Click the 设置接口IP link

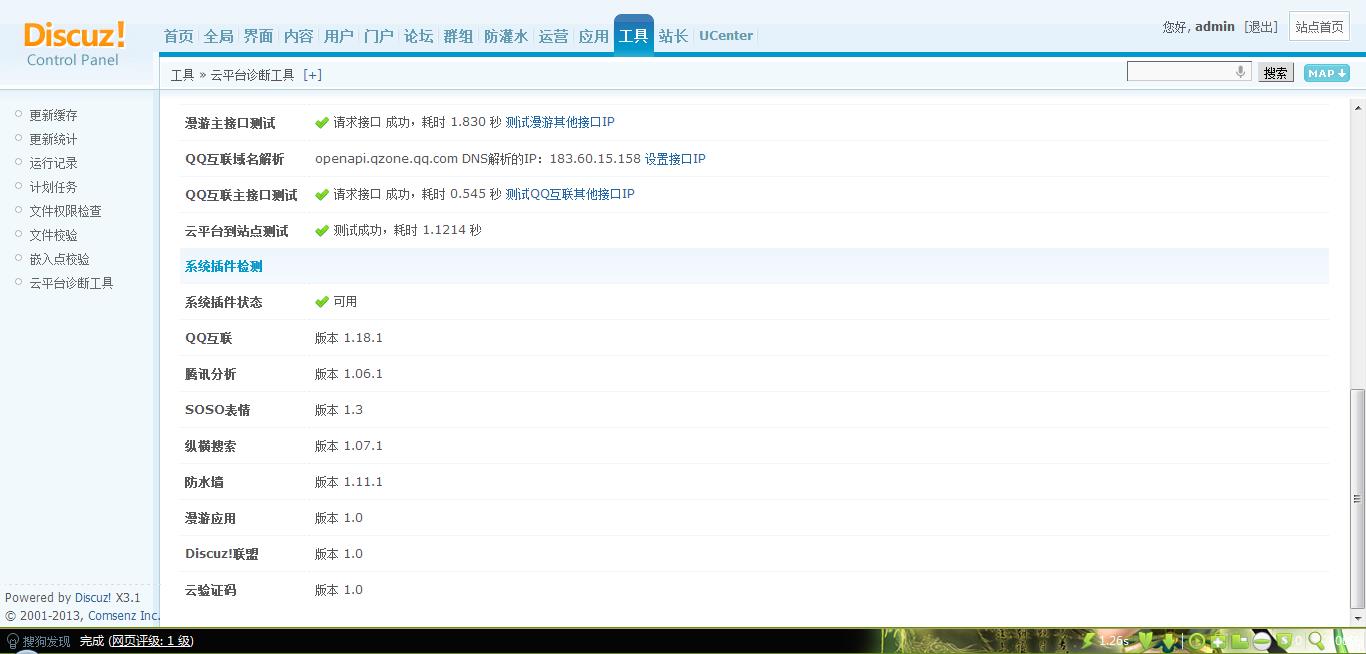pyautogui.click(x=674, y=158)
